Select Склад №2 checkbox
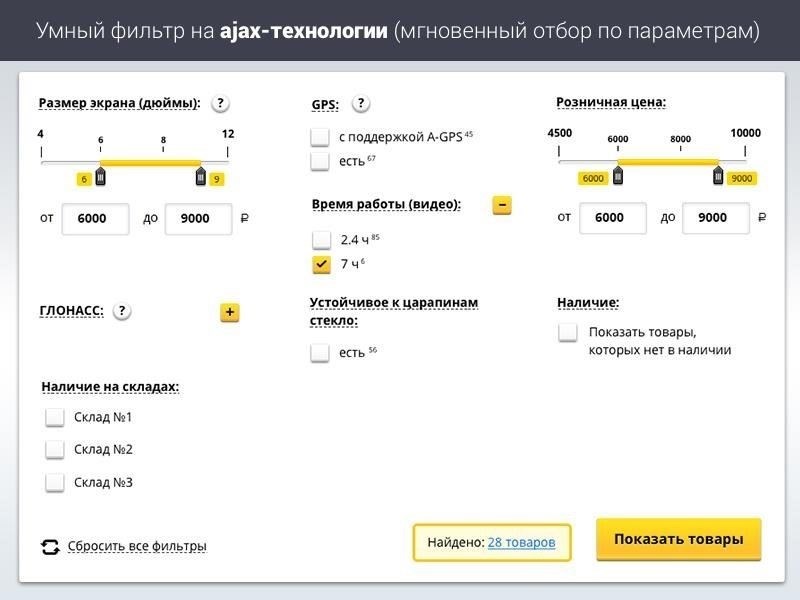The width and height of the screenshot is (800, 600). (55, 449)
